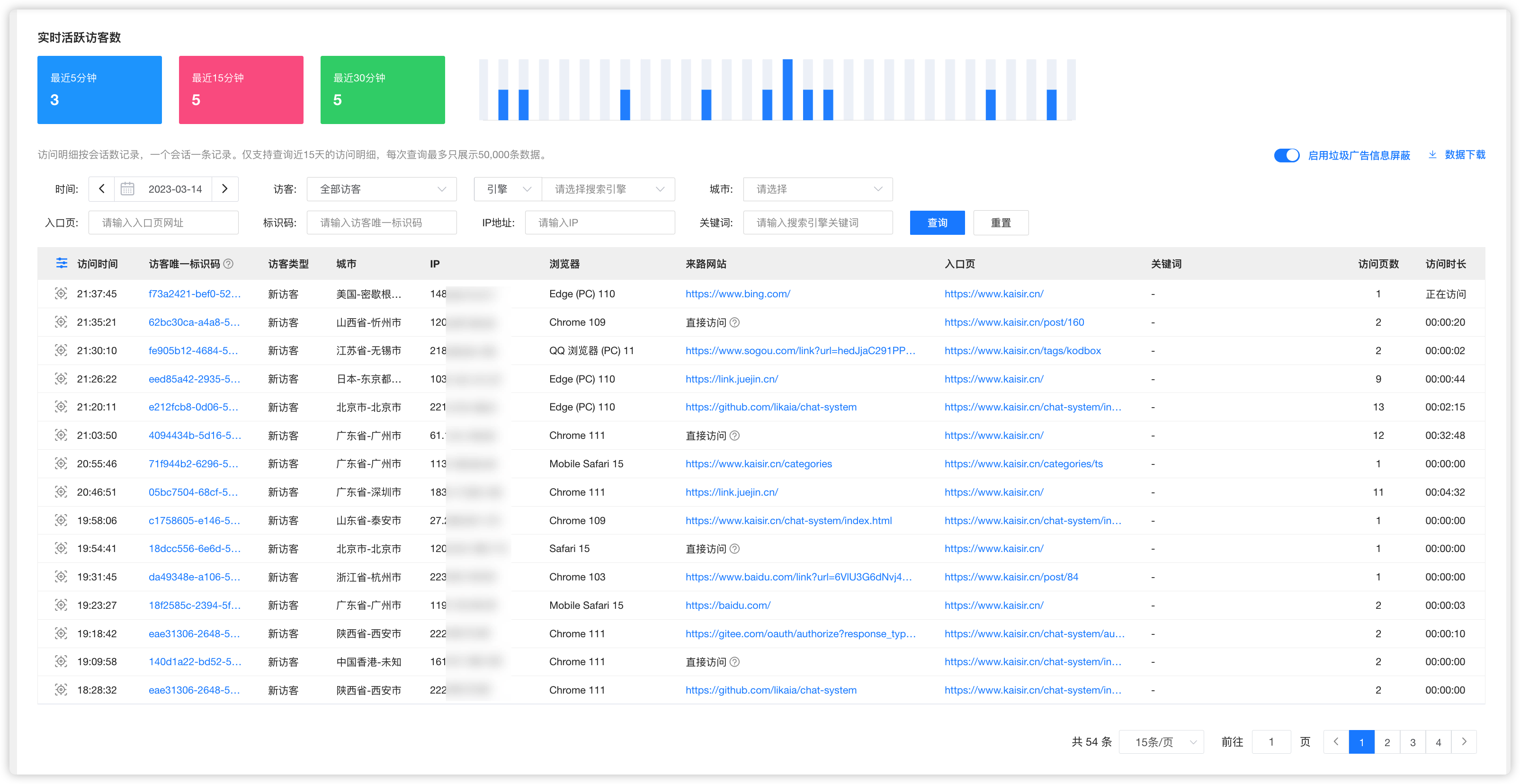
Task: Focus the 关键词 input field
Action: pos(818,223)
